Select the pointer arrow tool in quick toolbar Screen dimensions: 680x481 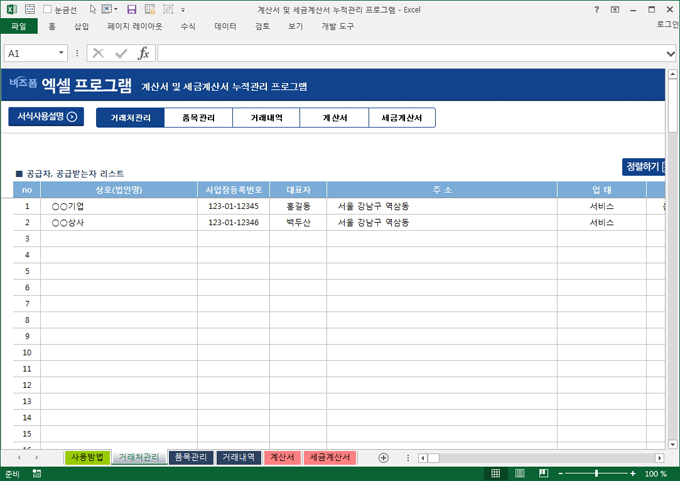pos(92,9)
